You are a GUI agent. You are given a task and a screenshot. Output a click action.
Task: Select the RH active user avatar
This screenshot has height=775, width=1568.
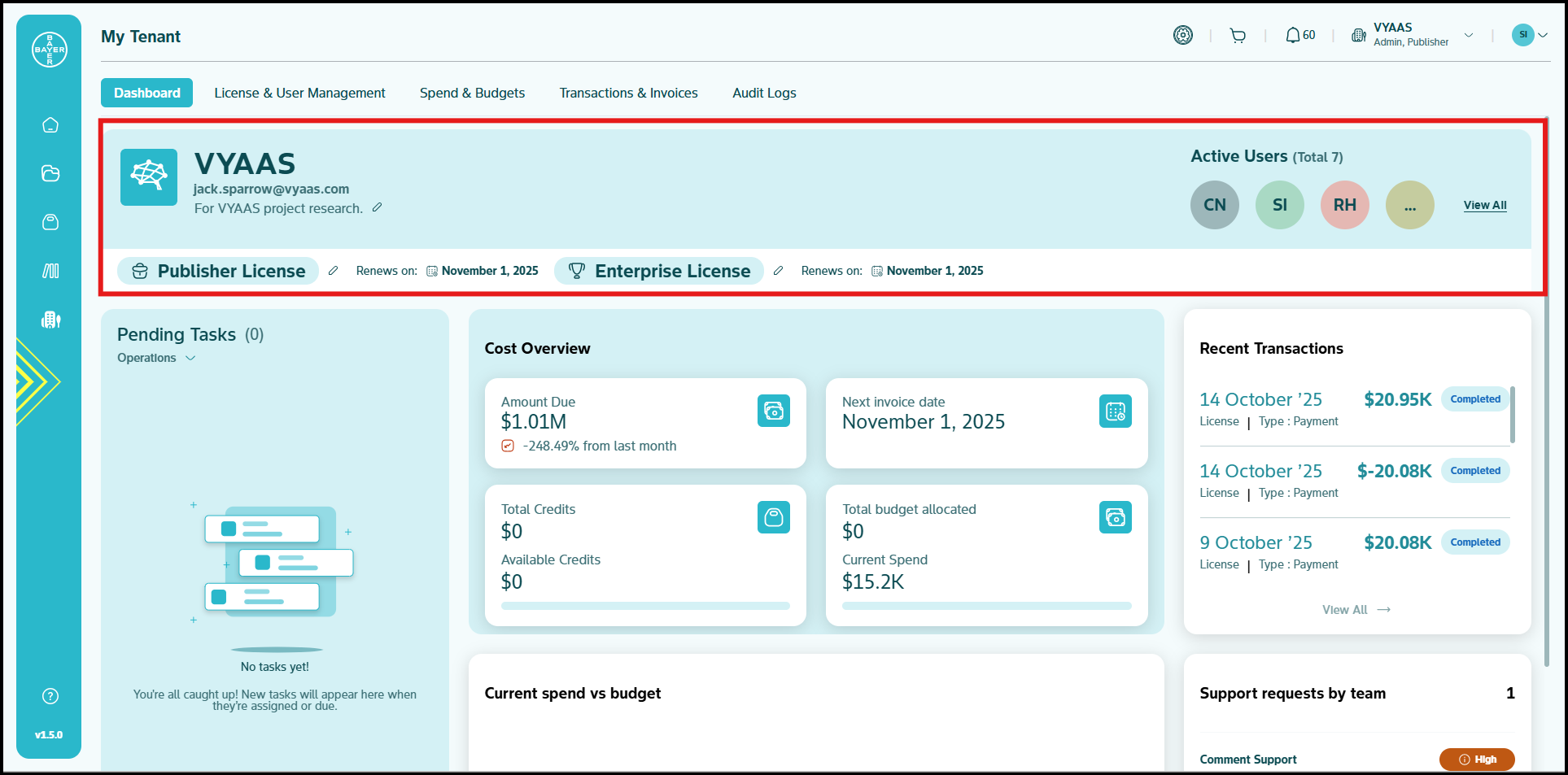point(1344,205)
